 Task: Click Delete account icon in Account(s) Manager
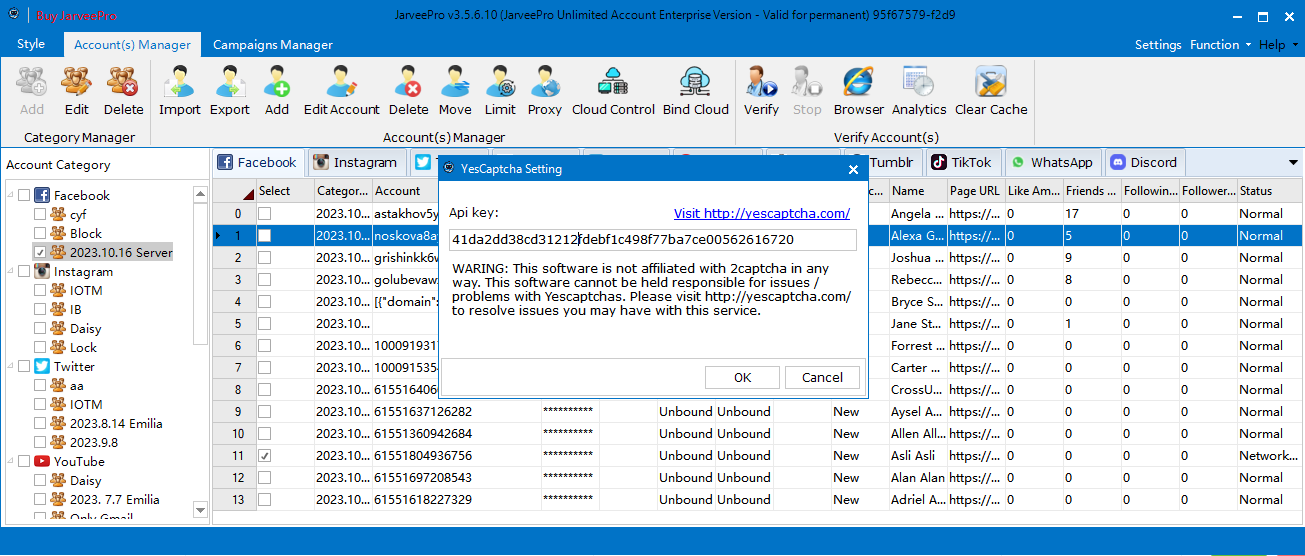coord(408,91)
